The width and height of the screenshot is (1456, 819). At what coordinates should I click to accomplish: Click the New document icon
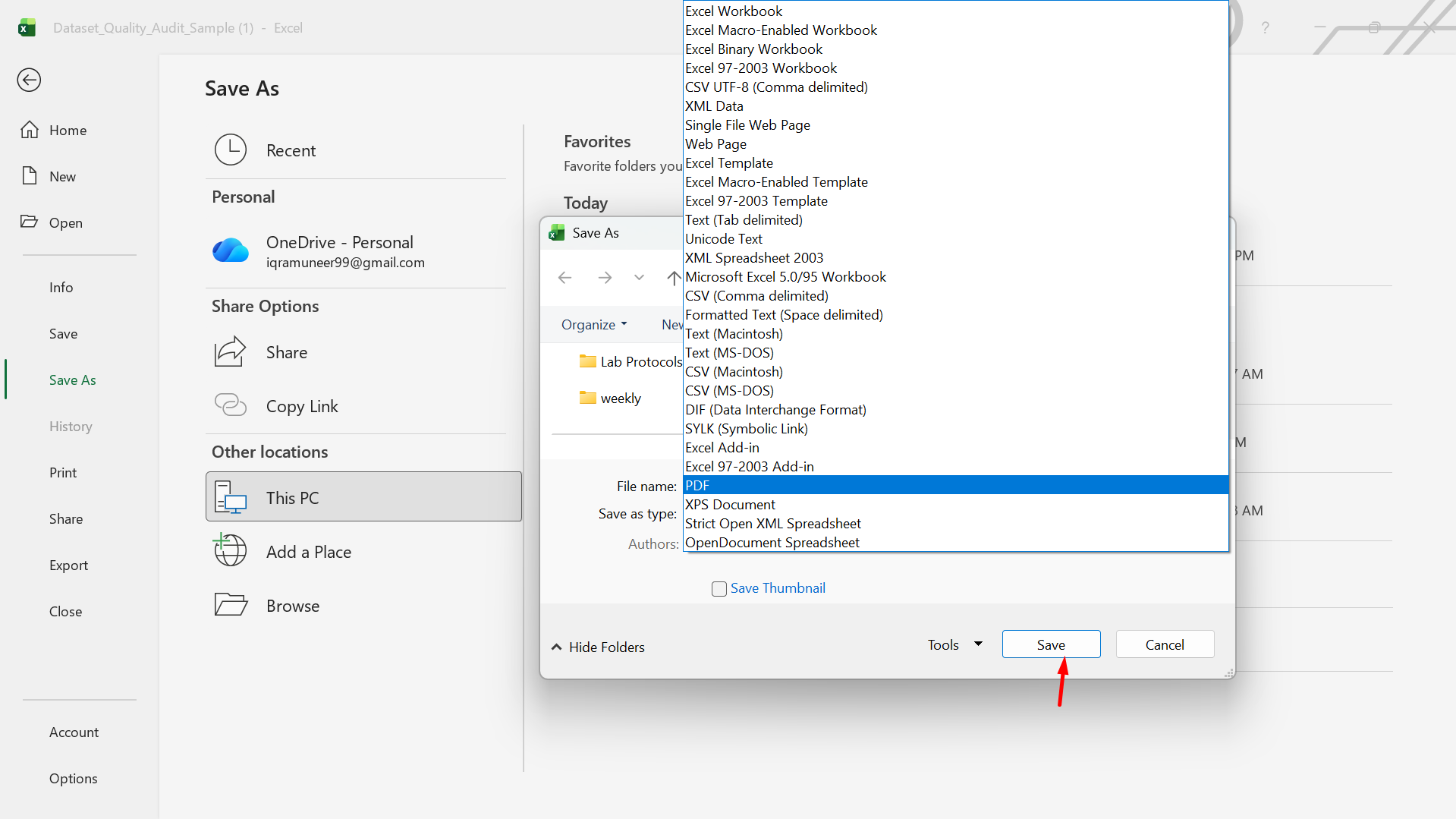30,176
